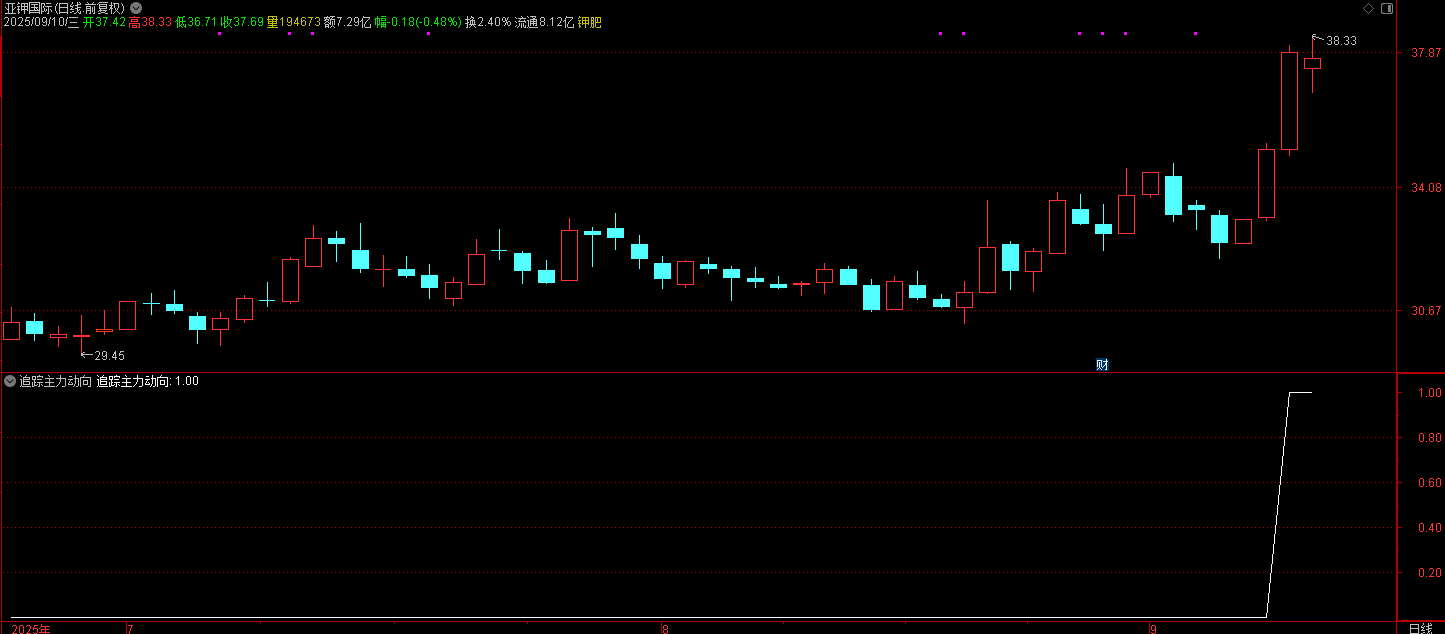Screen dimensions: 1445x634
Task: Click the 收37.69 close value in header
Action: [x=242, y=22]
